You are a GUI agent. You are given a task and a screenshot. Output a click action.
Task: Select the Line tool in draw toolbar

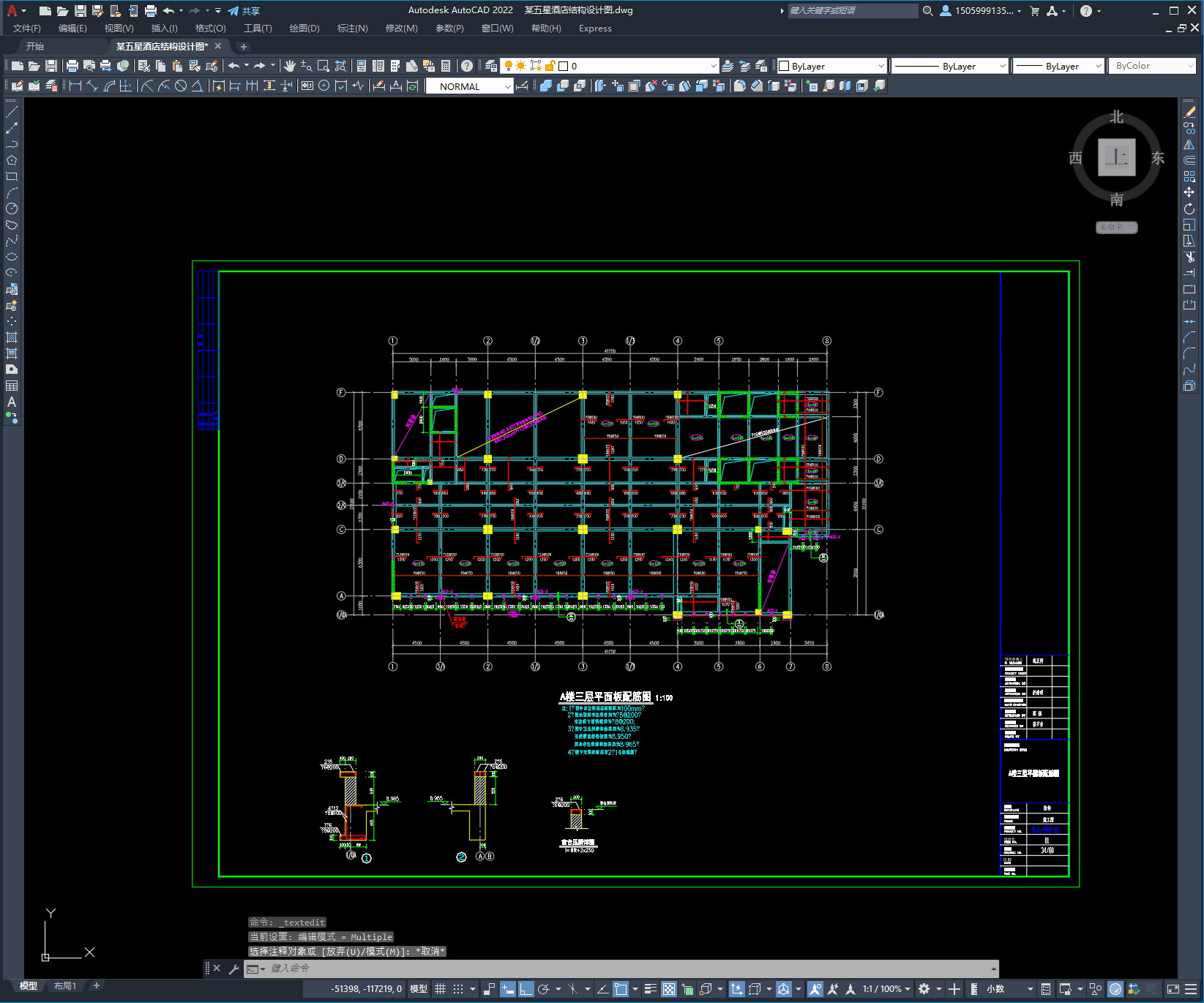(x=12, y=112)
